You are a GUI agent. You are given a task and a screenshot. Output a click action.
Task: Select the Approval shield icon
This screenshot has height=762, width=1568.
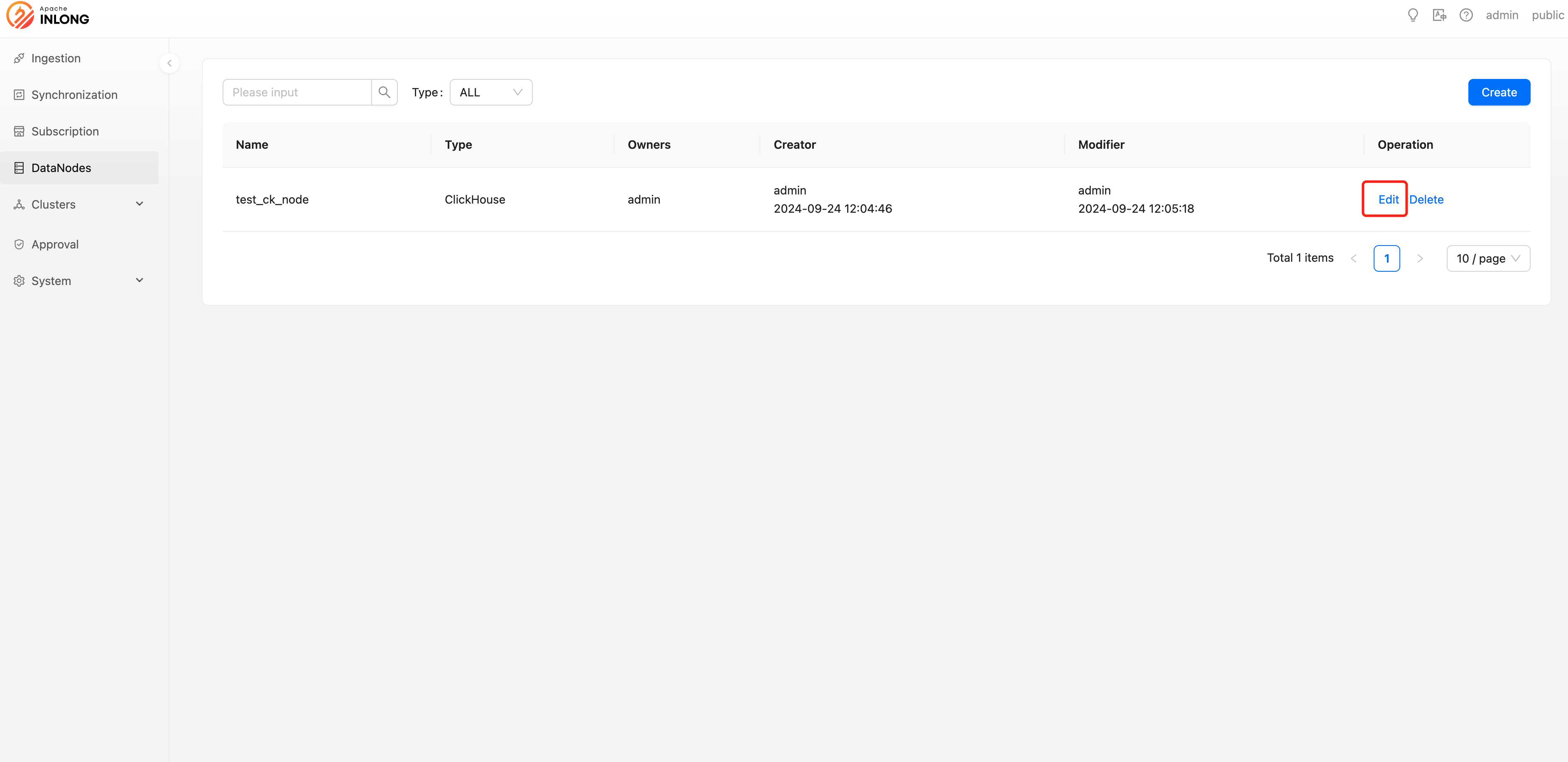(19, 243)
